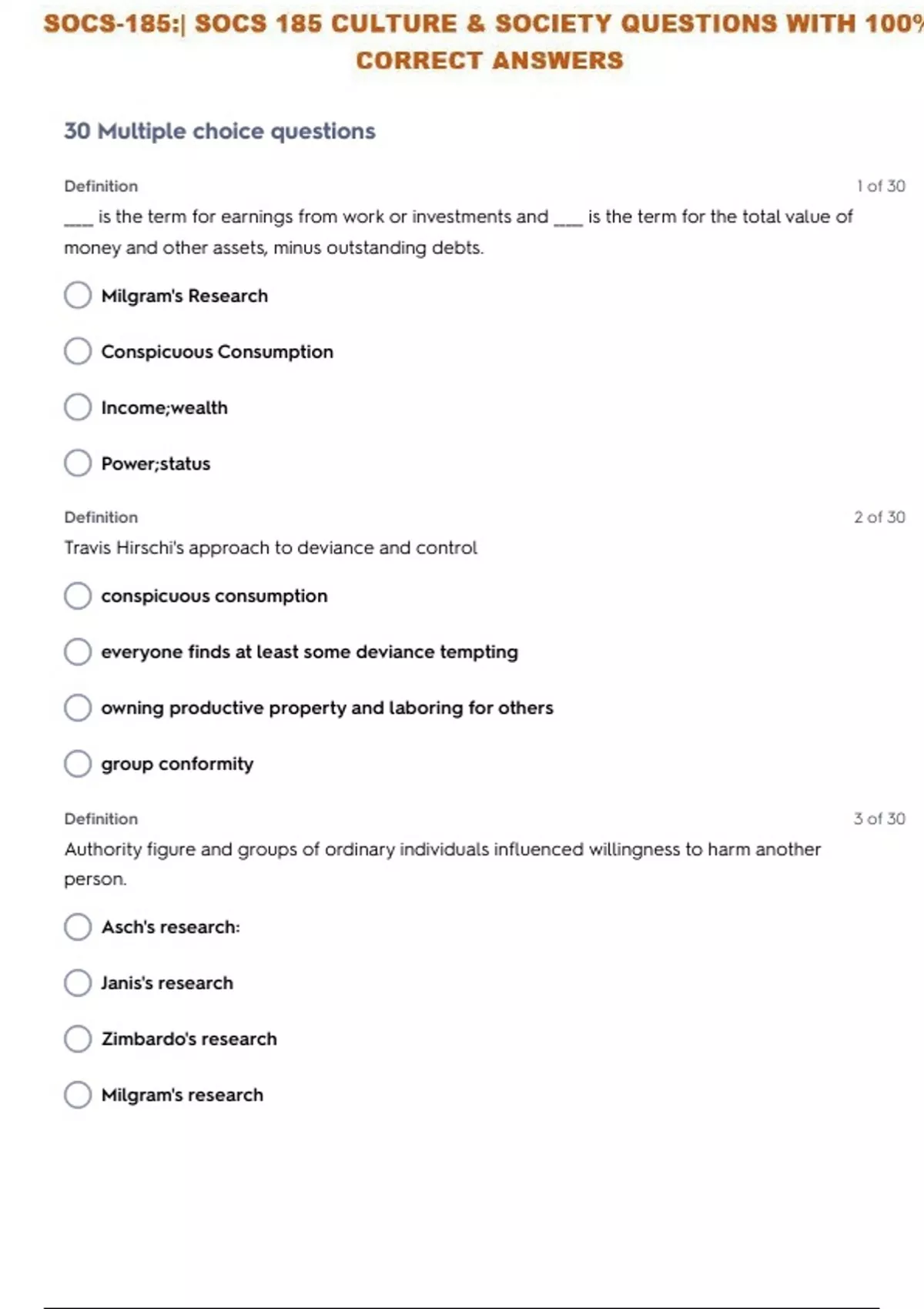The width and height of the screenshot is (924, 1309).
Task: Choose the "Janis's research" option
Action: pyautogui.click(x=78, y=983)
